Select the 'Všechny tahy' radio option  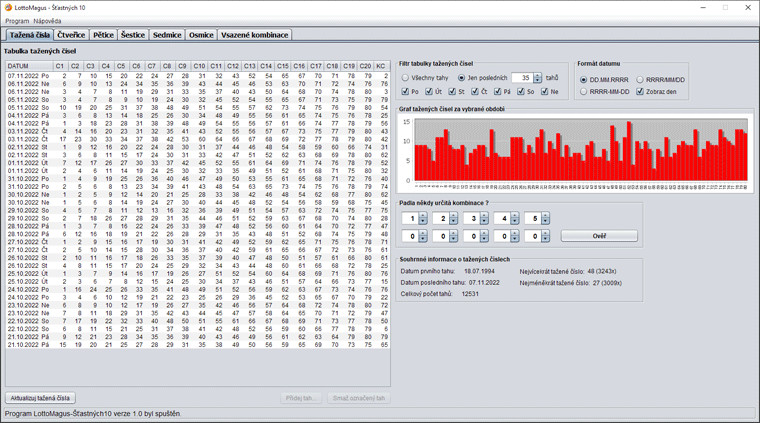[x=406, y=78]
